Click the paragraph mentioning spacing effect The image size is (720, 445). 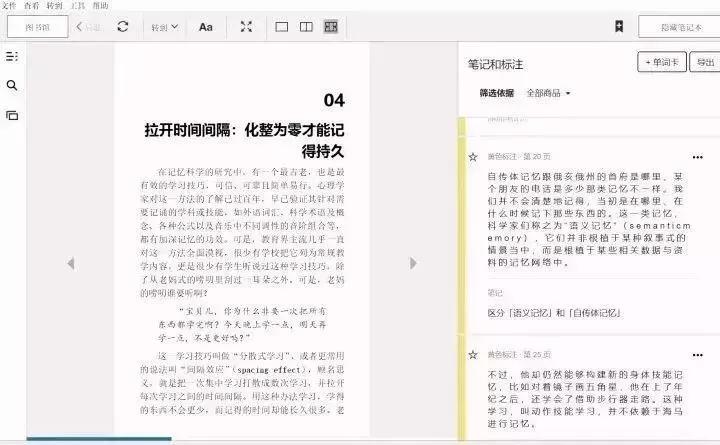pyautogui.click(x=242, y=383)
